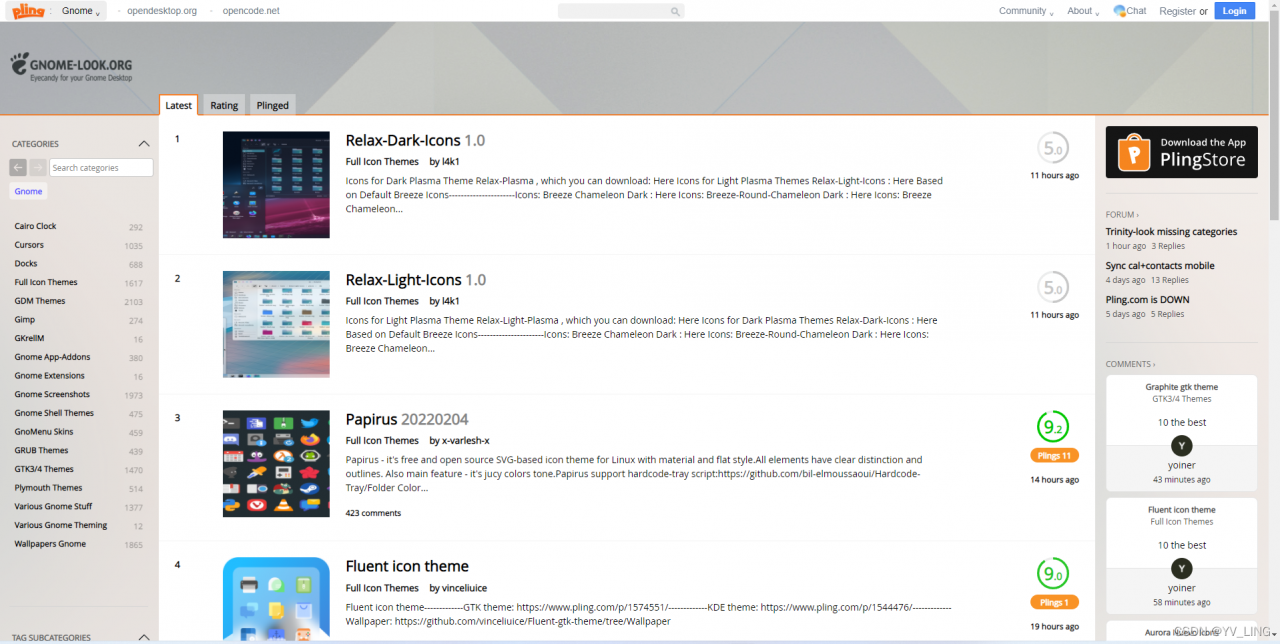
Task: Click the Search categories input field
Action: click(101, 168)
